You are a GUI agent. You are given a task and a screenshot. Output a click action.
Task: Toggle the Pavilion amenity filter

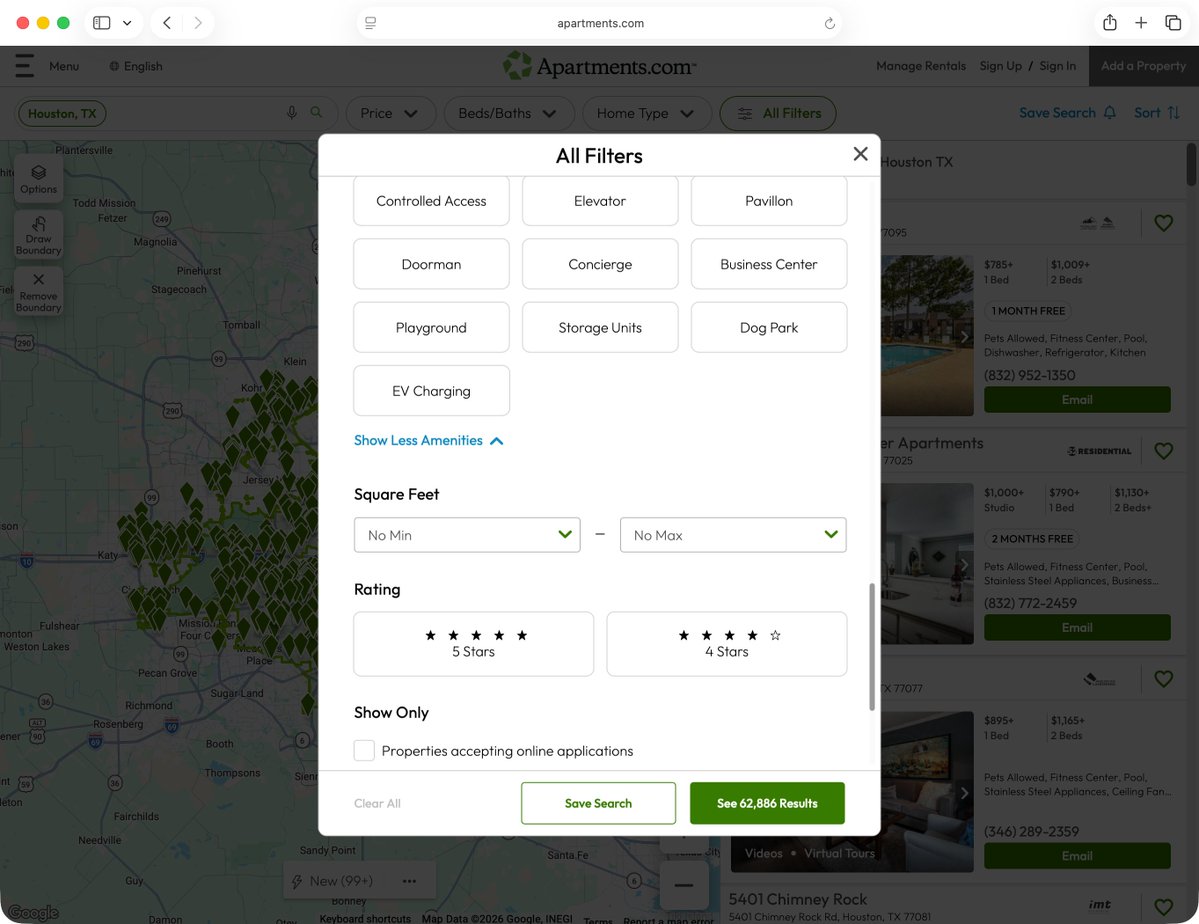(x=768, y=201)
